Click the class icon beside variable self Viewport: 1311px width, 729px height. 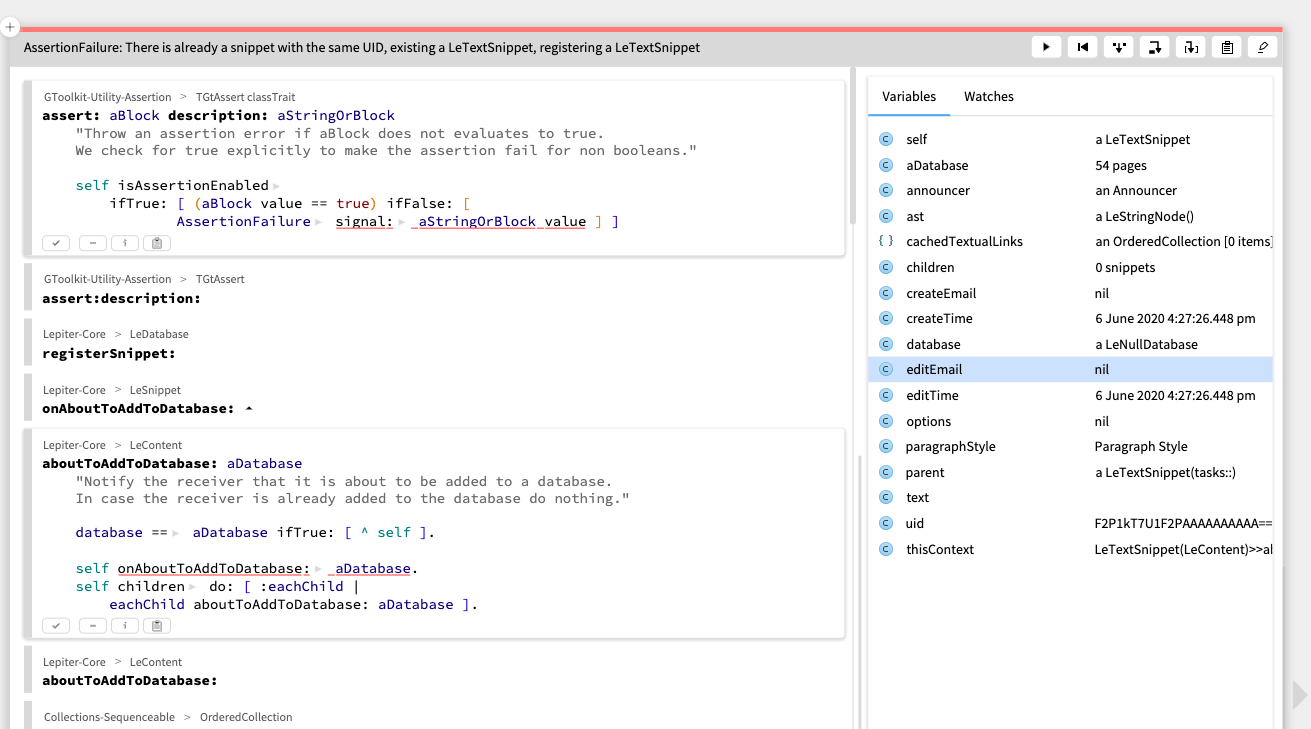pyautogui.click(x=885, y=139)
